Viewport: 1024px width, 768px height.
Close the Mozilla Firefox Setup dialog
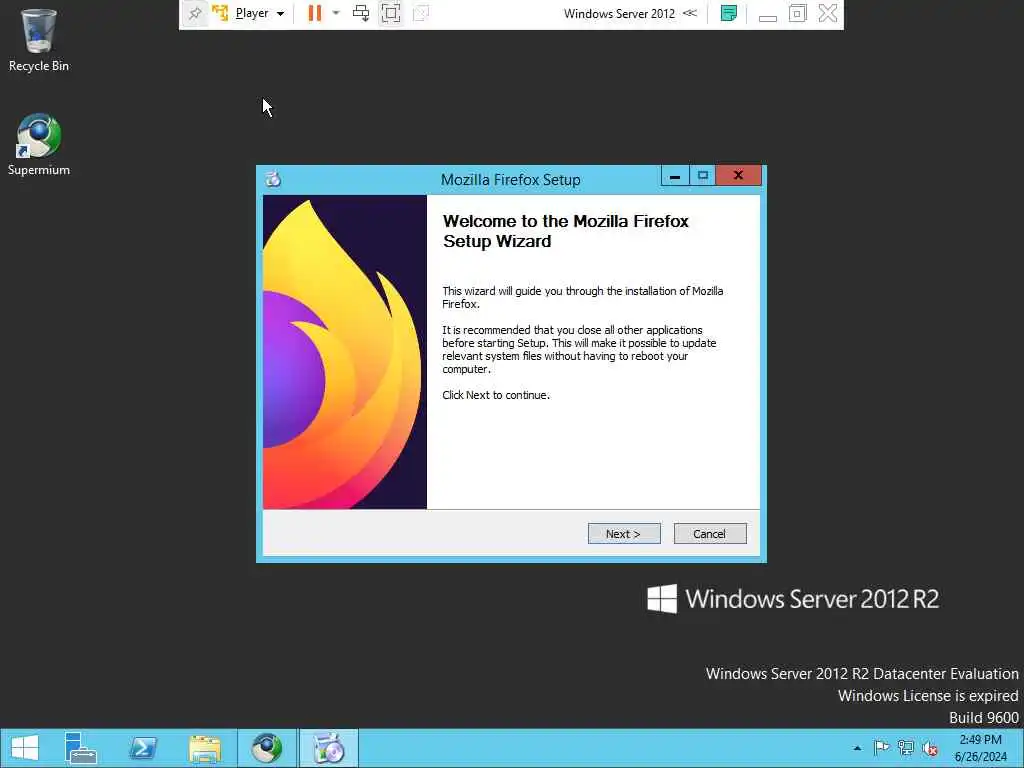738,176
